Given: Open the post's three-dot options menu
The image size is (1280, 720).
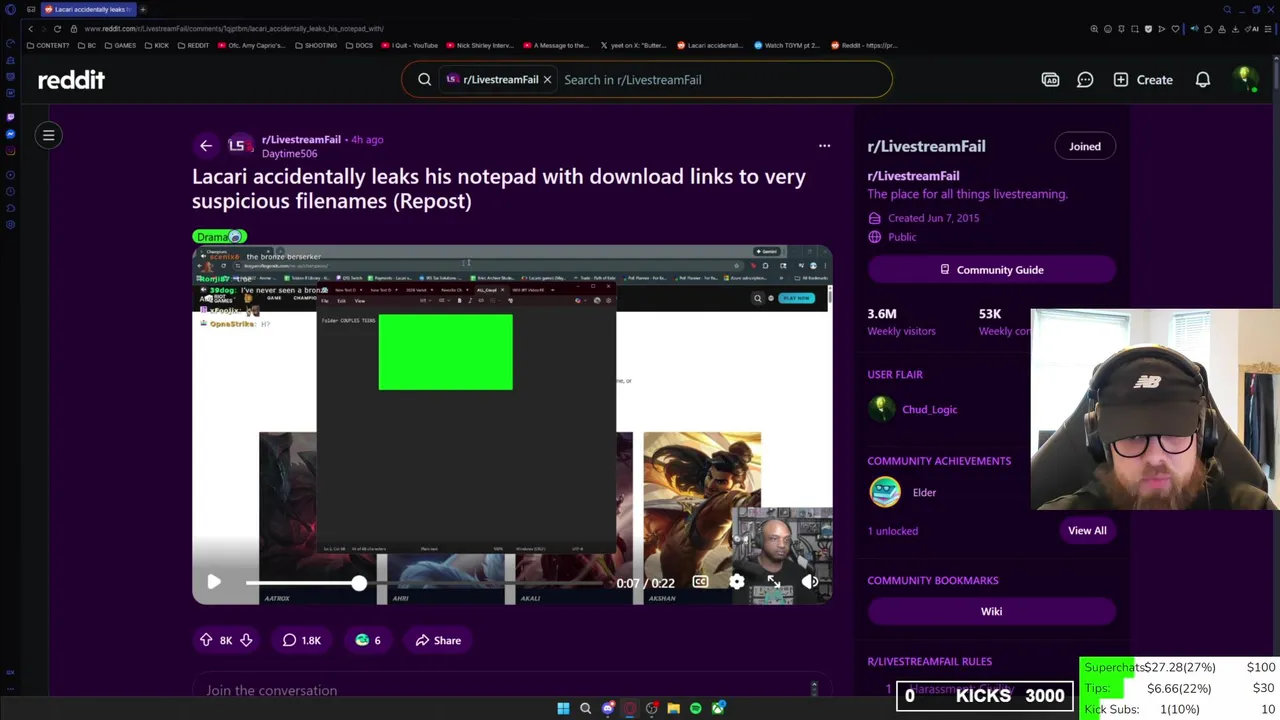Looking at the screenshot, I should tap(824, 146).
